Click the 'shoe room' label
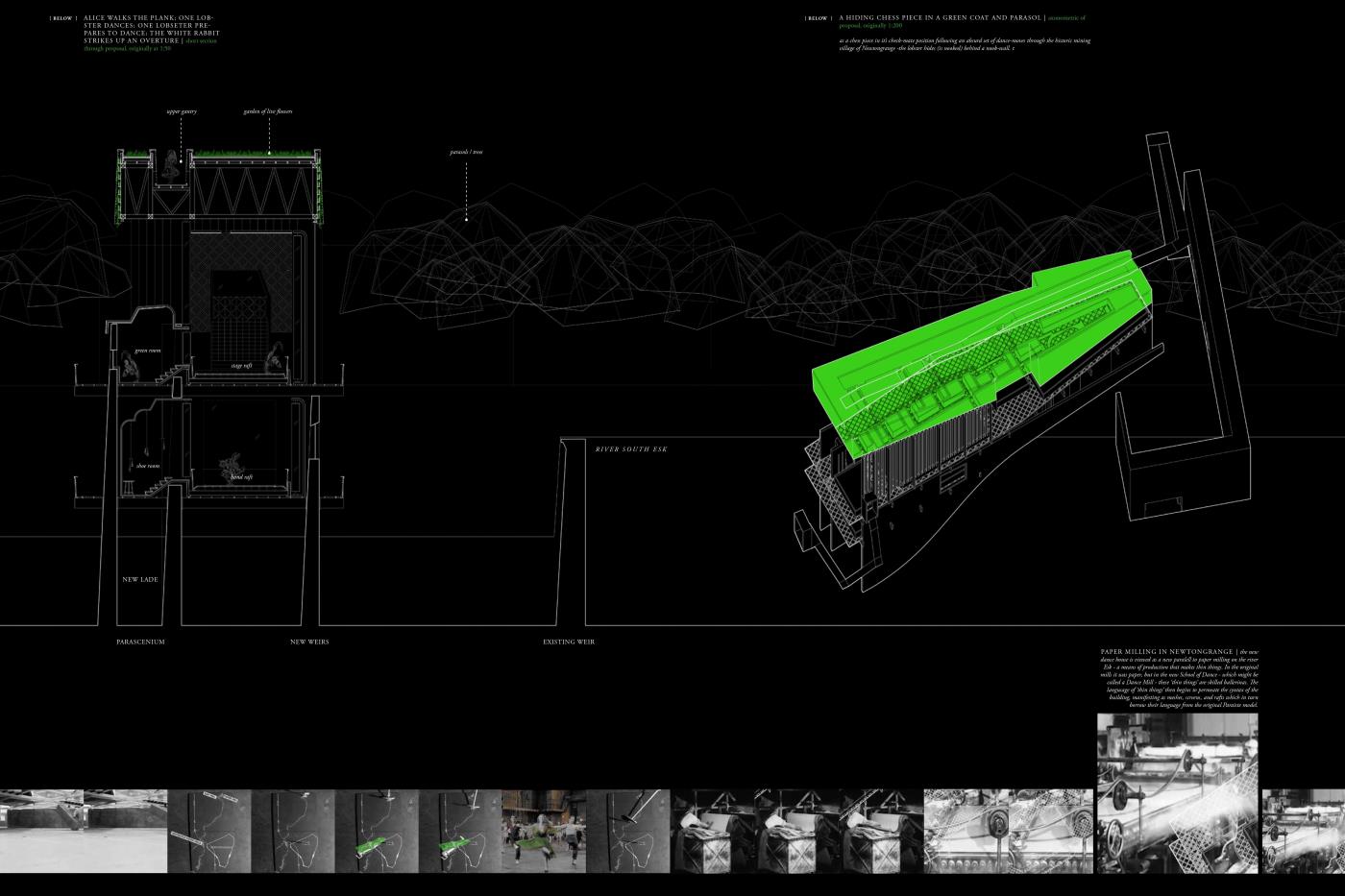The image size is (1345, 896). [147, 466]
